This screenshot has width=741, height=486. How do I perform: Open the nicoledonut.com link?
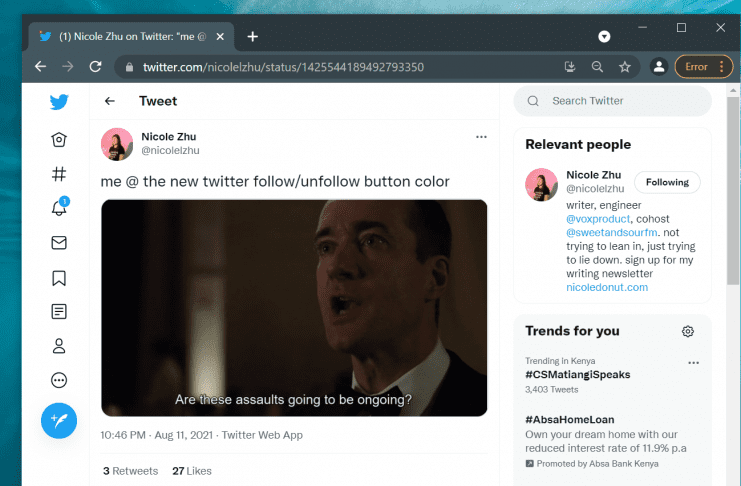(x=607, y=287)
